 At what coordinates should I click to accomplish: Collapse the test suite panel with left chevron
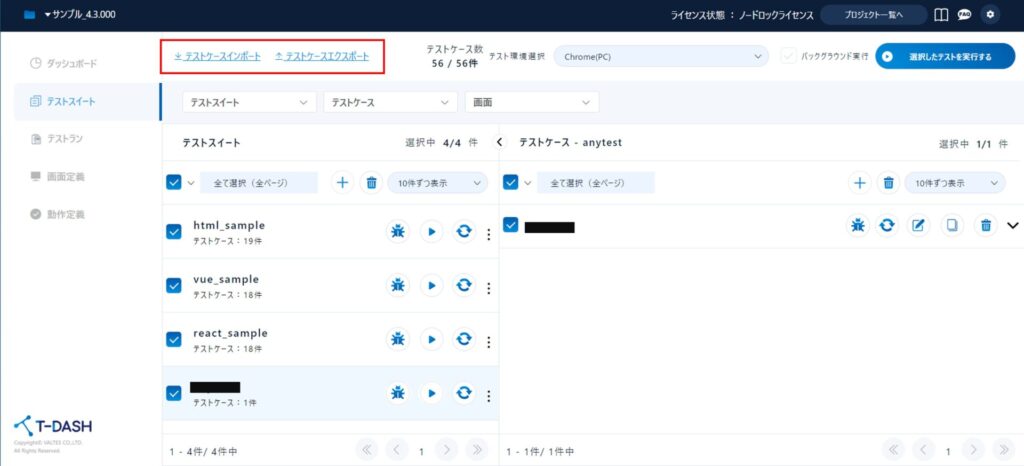coord(501,143)
